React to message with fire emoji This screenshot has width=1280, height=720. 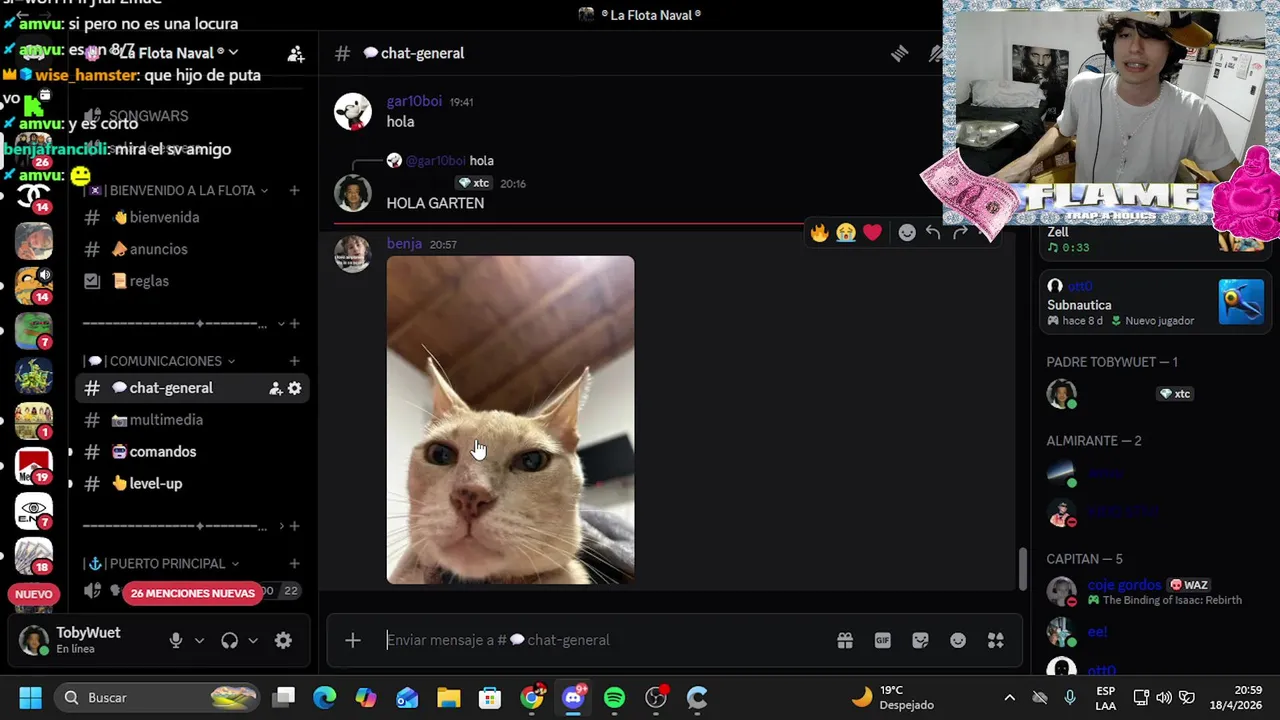(820, 233)
